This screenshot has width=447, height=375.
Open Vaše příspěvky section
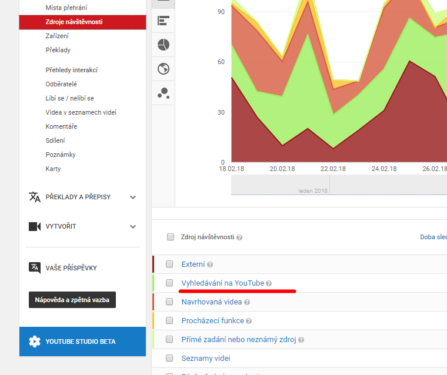click(x=71, y=268)
